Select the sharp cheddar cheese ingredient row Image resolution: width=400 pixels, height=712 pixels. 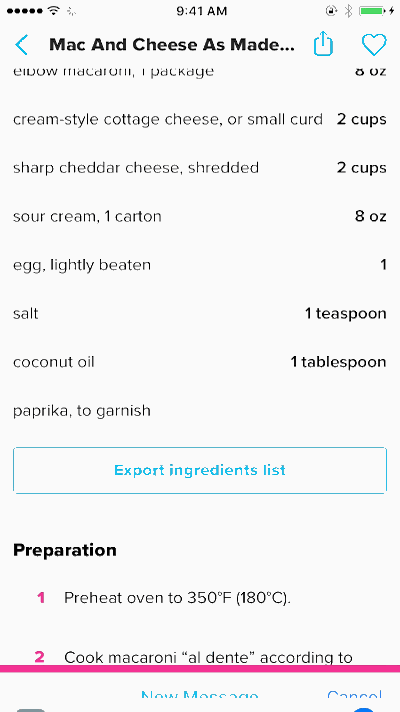200,168
